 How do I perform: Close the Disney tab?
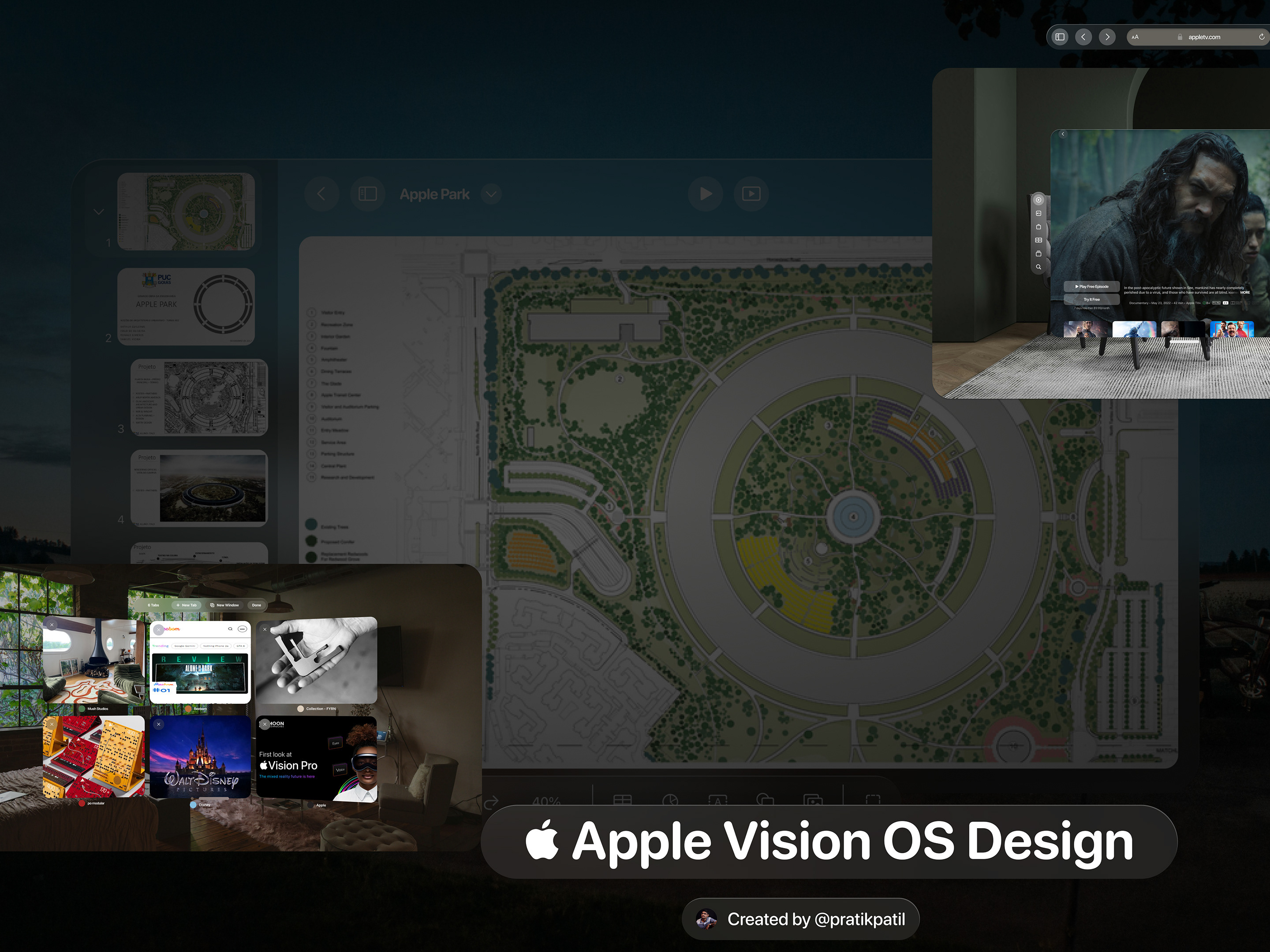pyautogui.click(x=159, y=724)
